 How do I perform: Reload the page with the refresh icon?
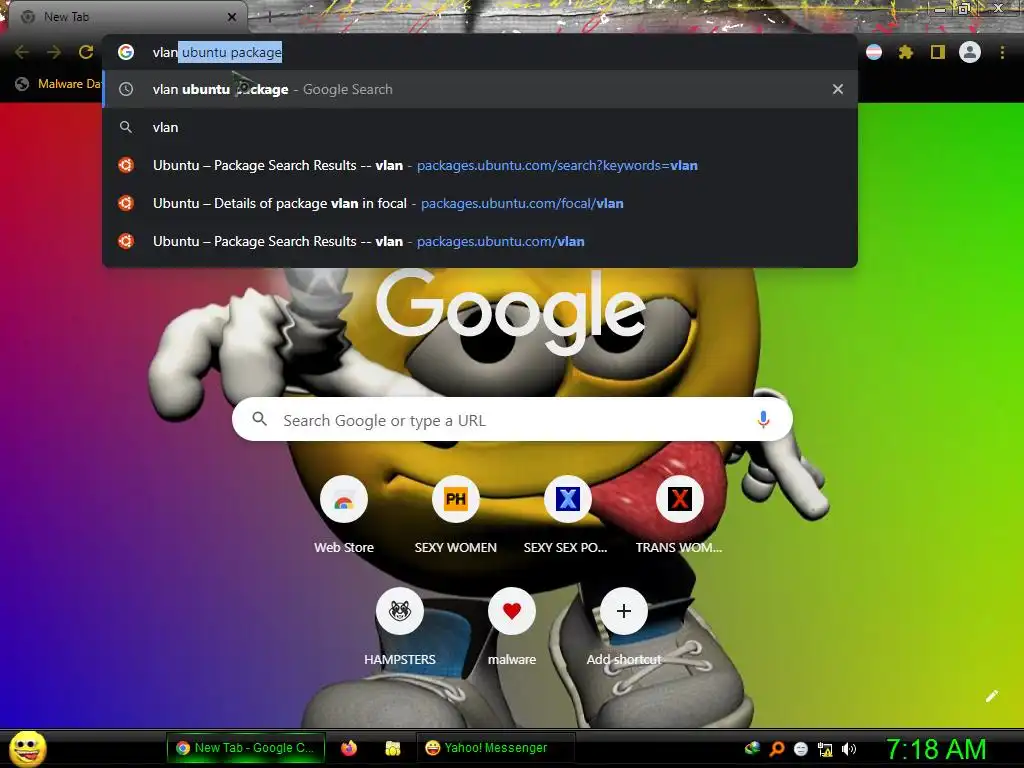[86, 52]
